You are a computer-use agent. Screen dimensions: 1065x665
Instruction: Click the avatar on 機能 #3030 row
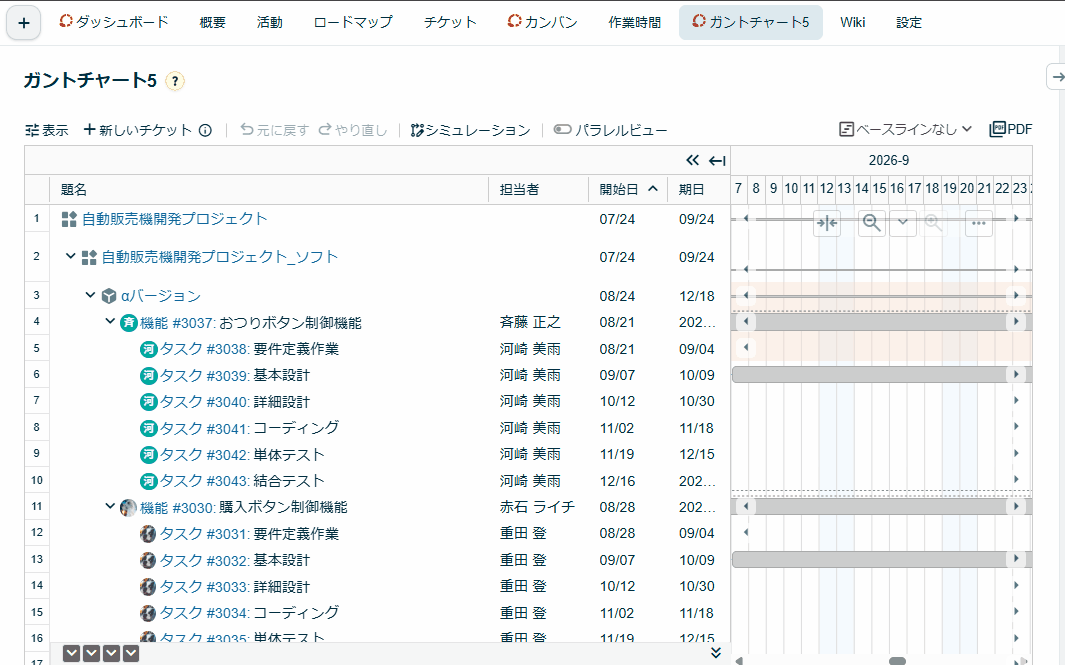point(128,507)
